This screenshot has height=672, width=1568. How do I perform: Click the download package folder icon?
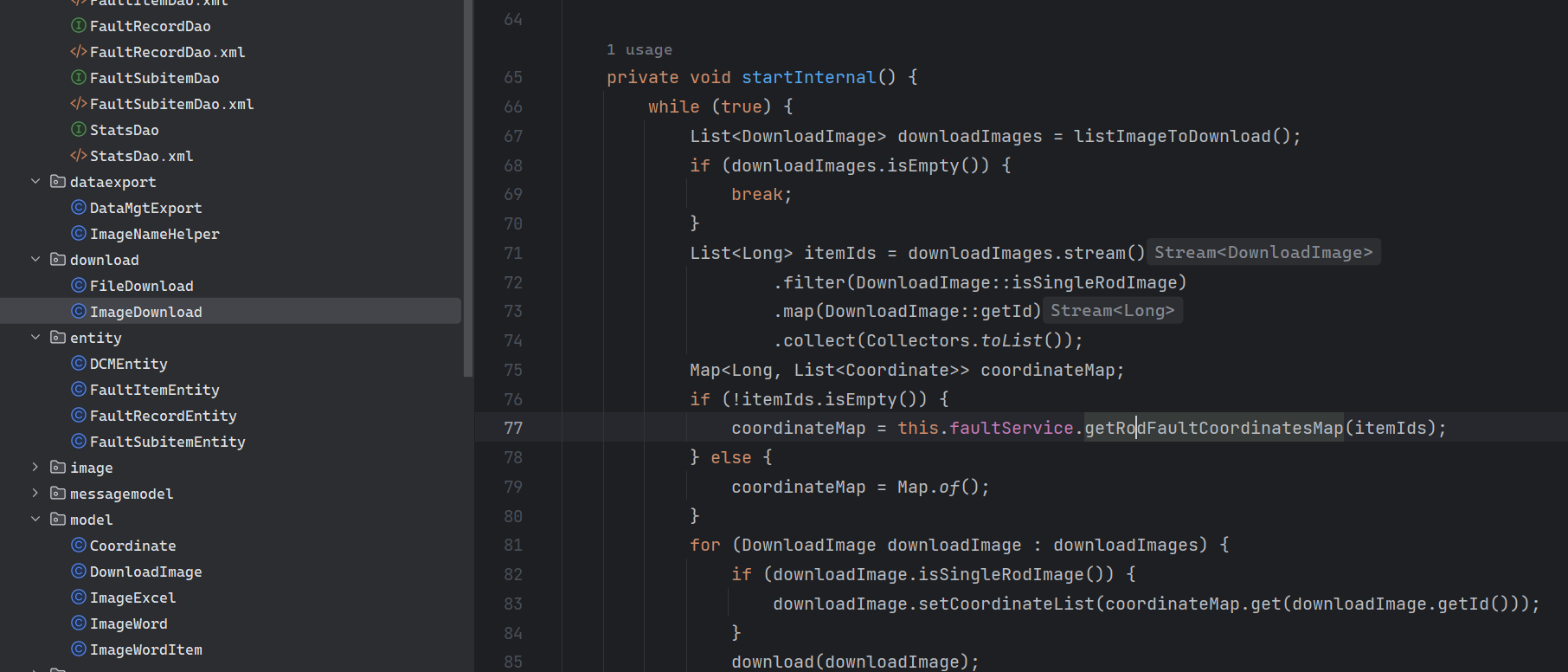coord(58,260)
